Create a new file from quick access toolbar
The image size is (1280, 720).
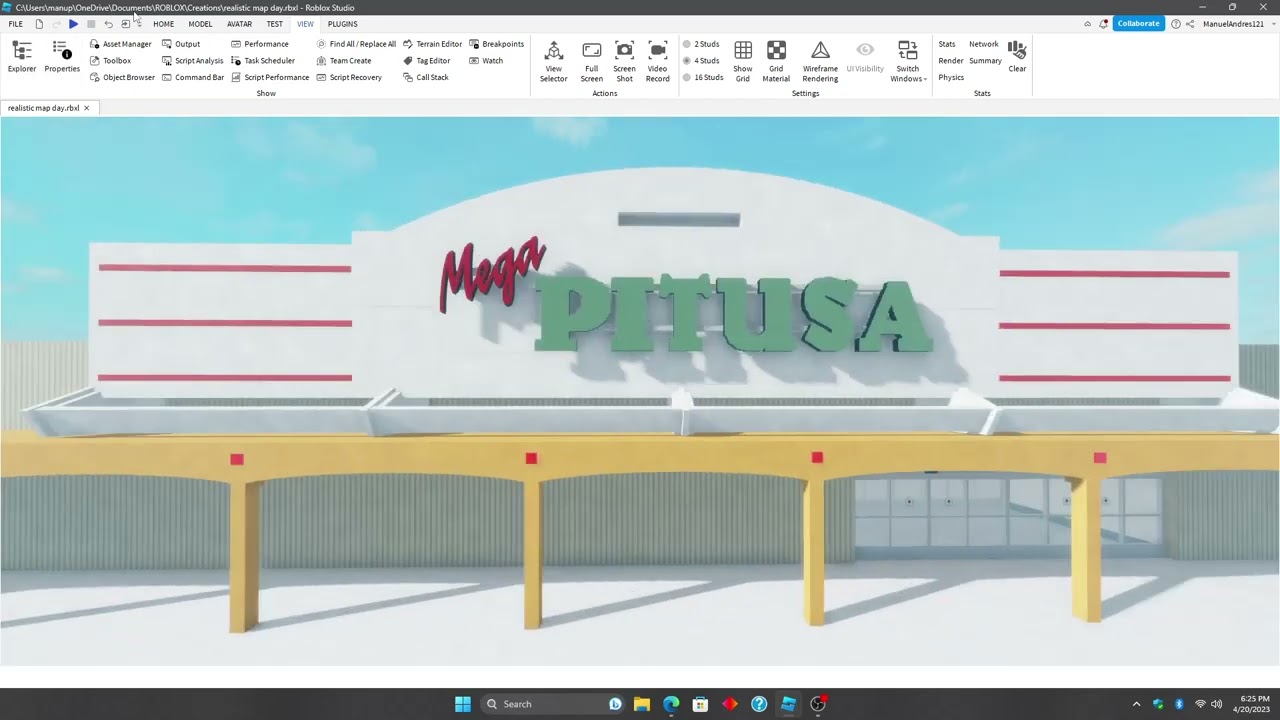click(x=39, y=24)
